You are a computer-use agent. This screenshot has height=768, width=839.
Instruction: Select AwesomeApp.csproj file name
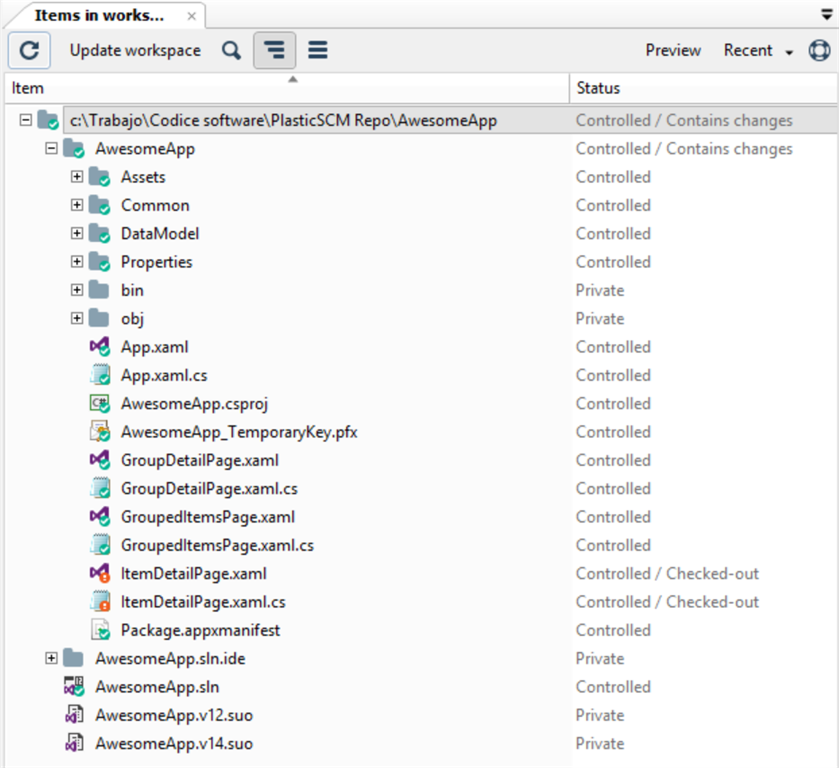pos(194,404)
